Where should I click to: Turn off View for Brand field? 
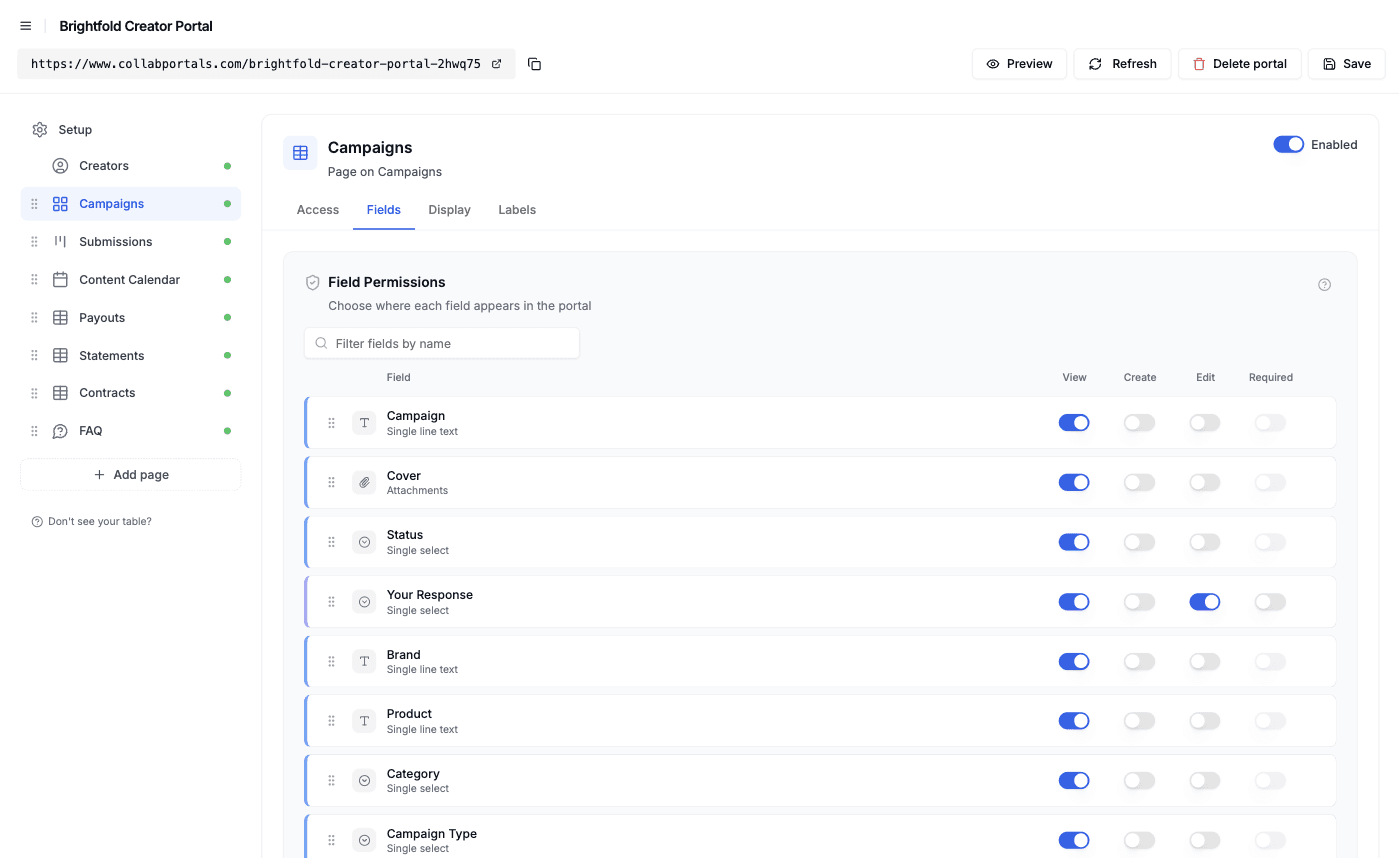click(1074, 661)
